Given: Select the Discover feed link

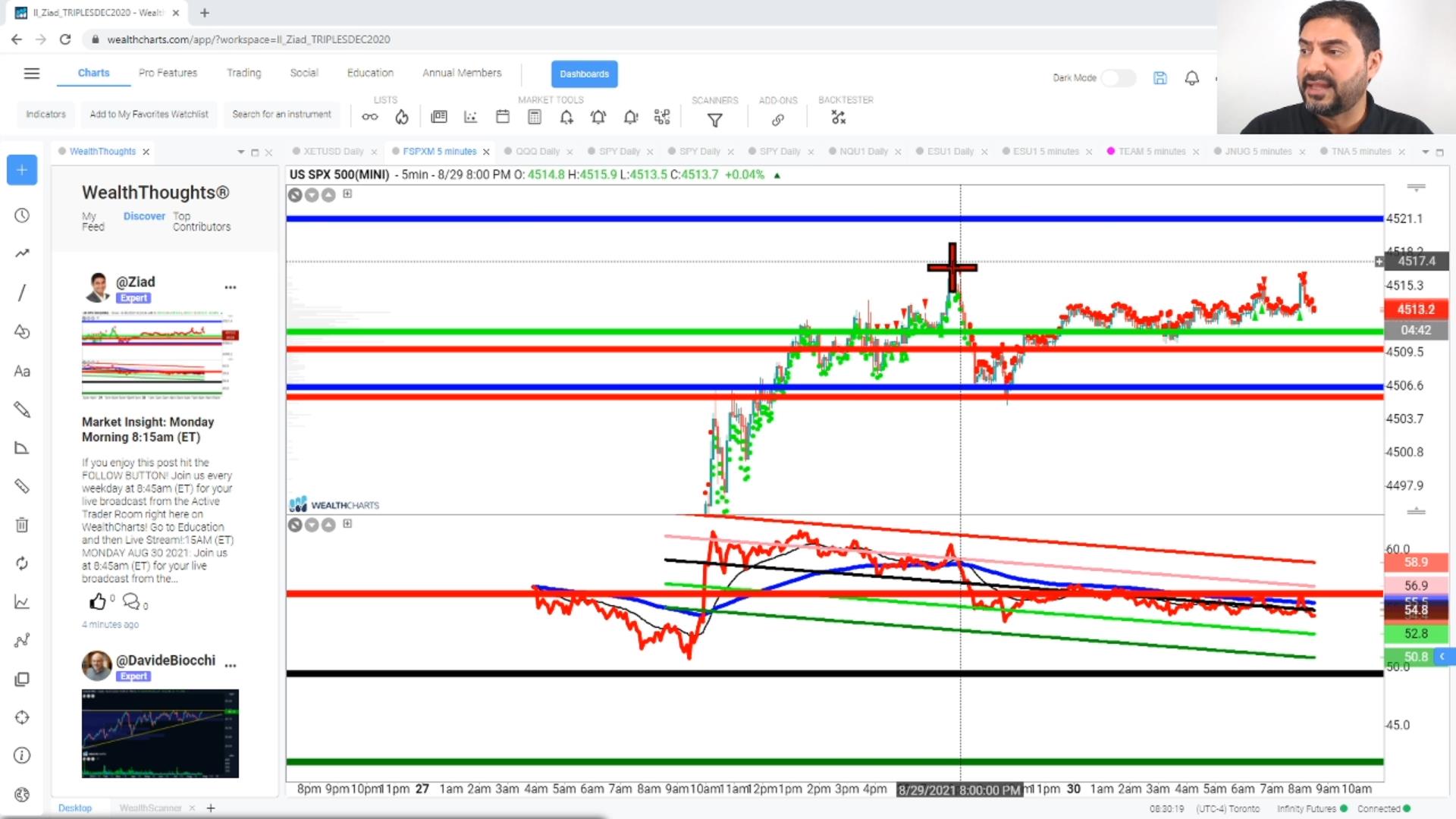Looking at the screenshot, I should coord(144,216).
